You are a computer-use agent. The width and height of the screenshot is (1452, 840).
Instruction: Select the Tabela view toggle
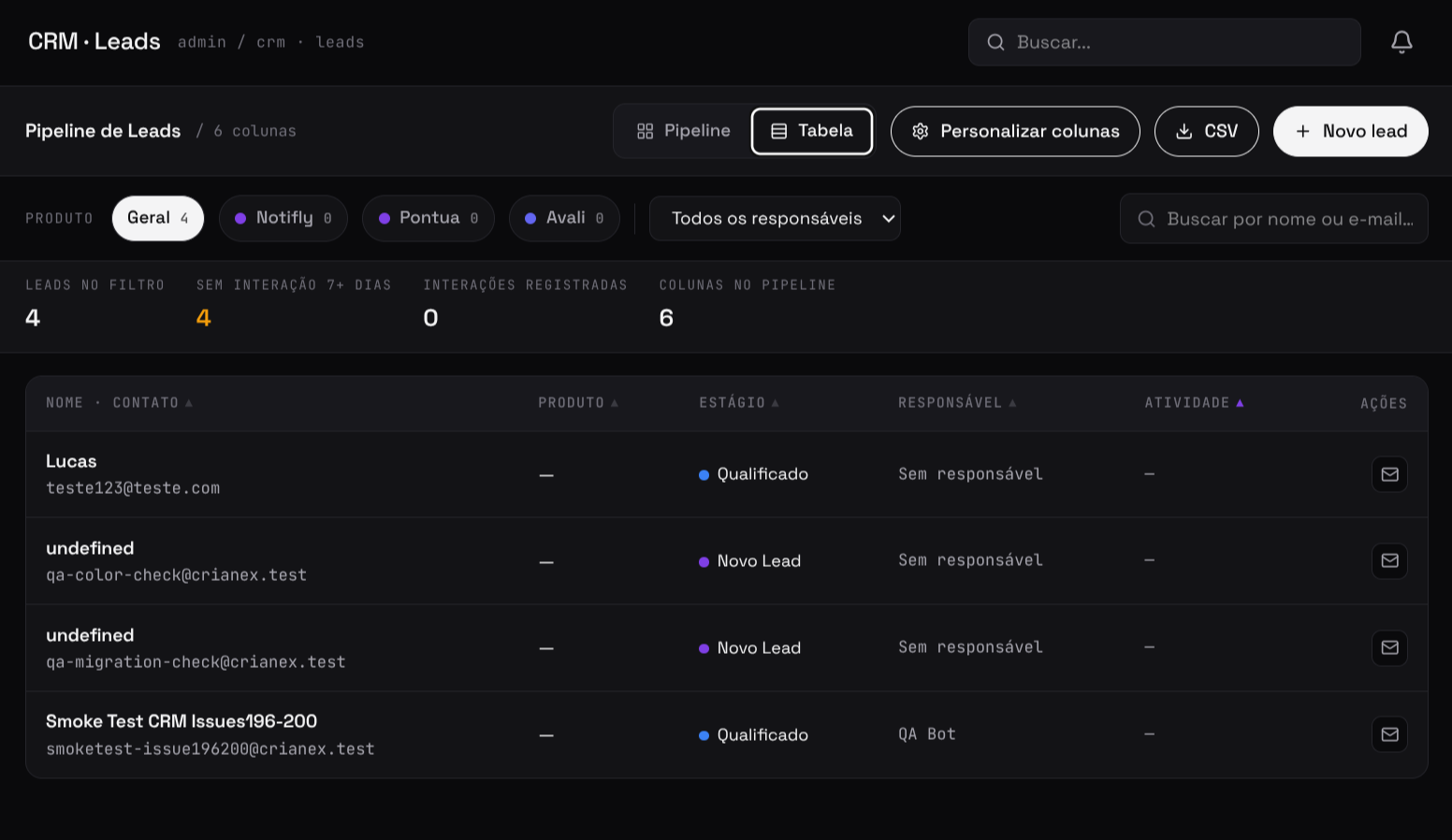(x=812, y=131)
